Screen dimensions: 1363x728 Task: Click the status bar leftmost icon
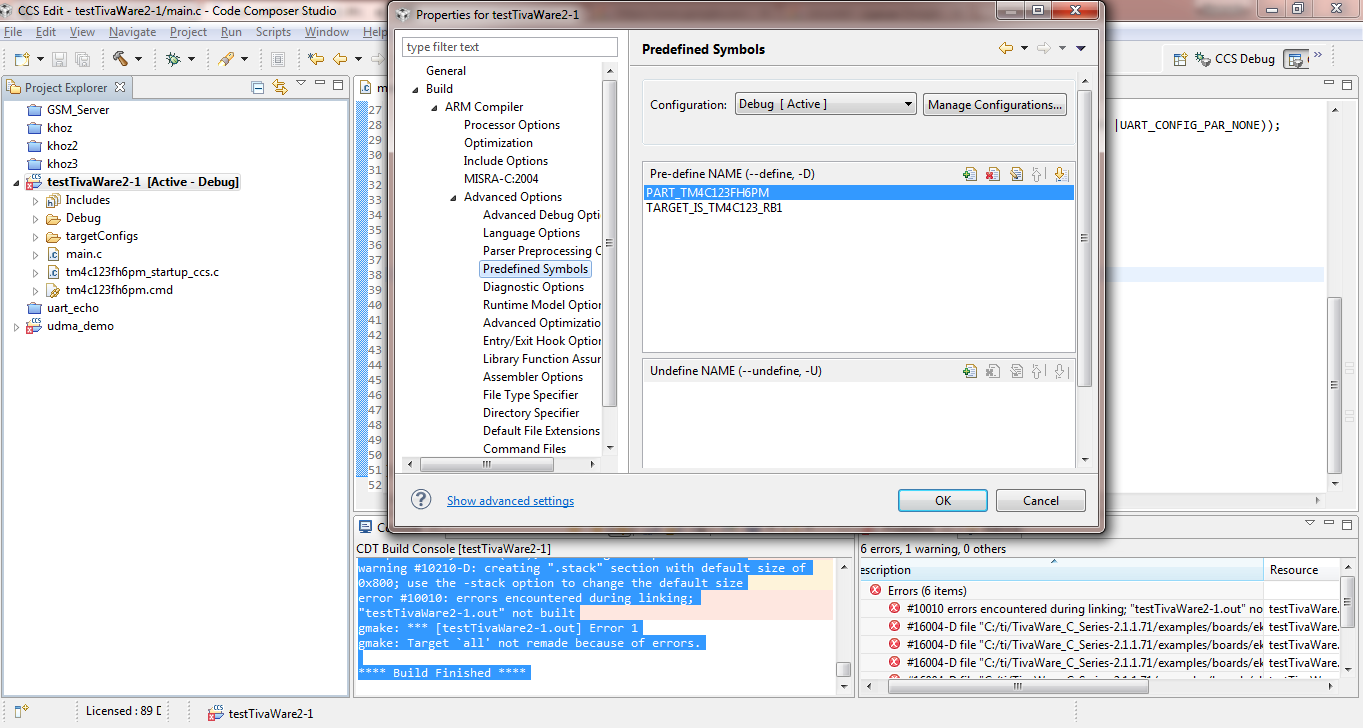(22, 712)
